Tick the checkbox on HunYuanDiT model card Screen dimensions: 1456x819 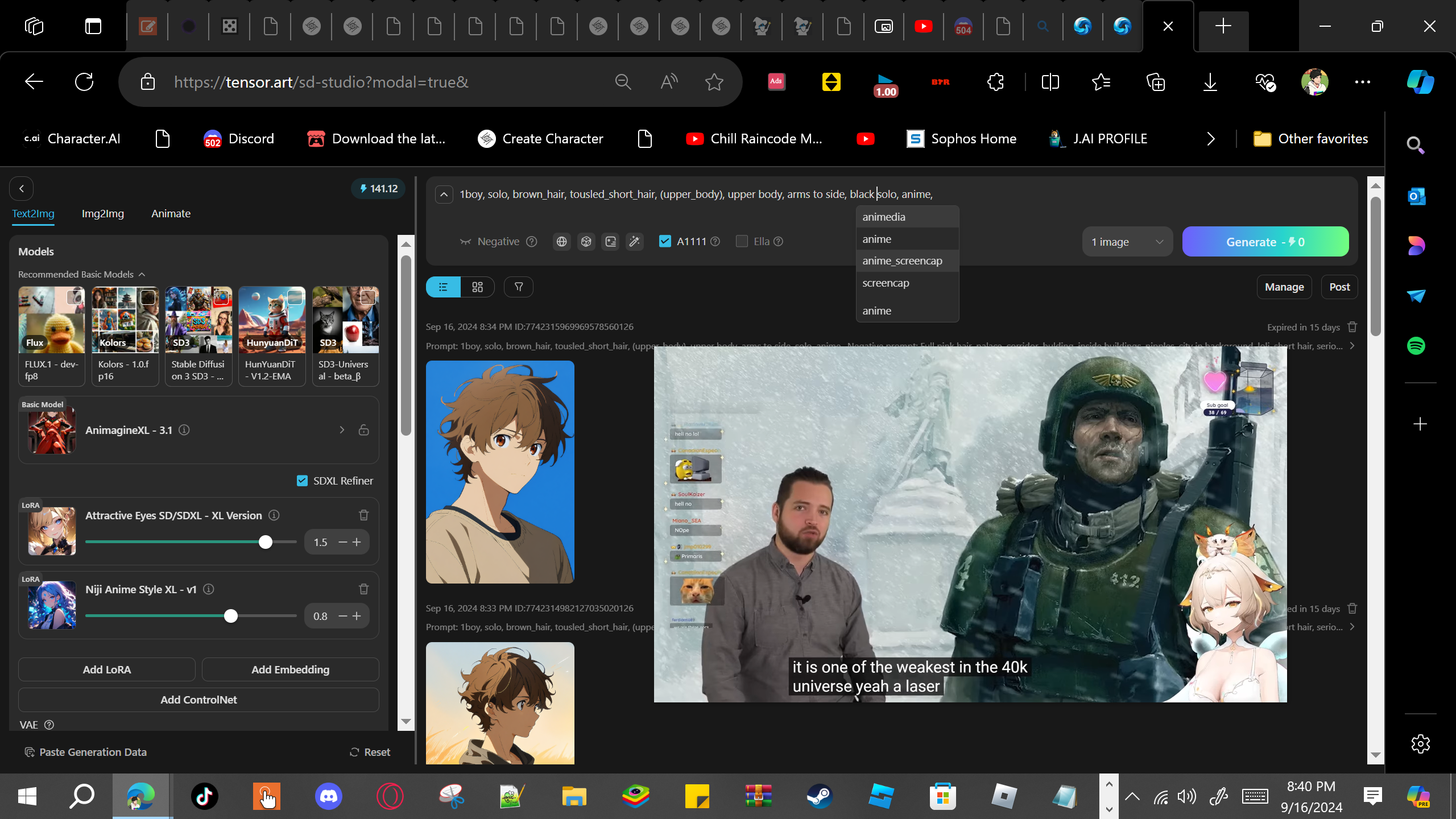pyautogui.click(x=295, y=297)
